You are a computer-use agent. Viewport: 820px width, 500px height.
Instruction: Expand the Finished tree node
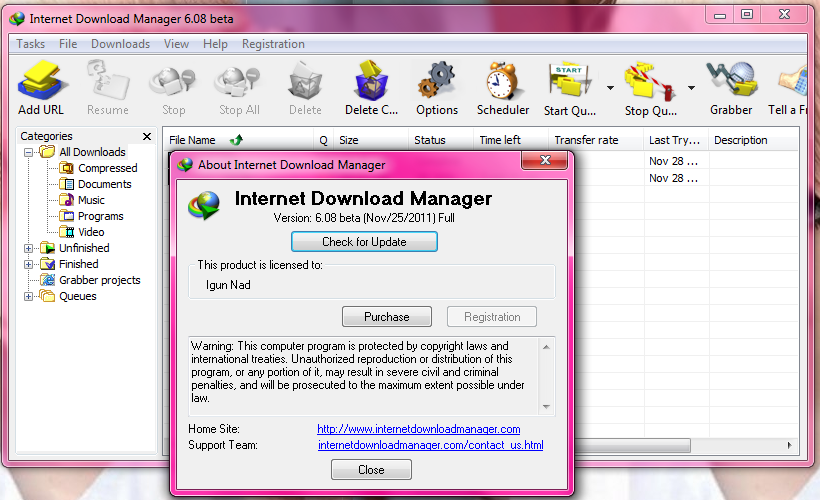point(29,265)
